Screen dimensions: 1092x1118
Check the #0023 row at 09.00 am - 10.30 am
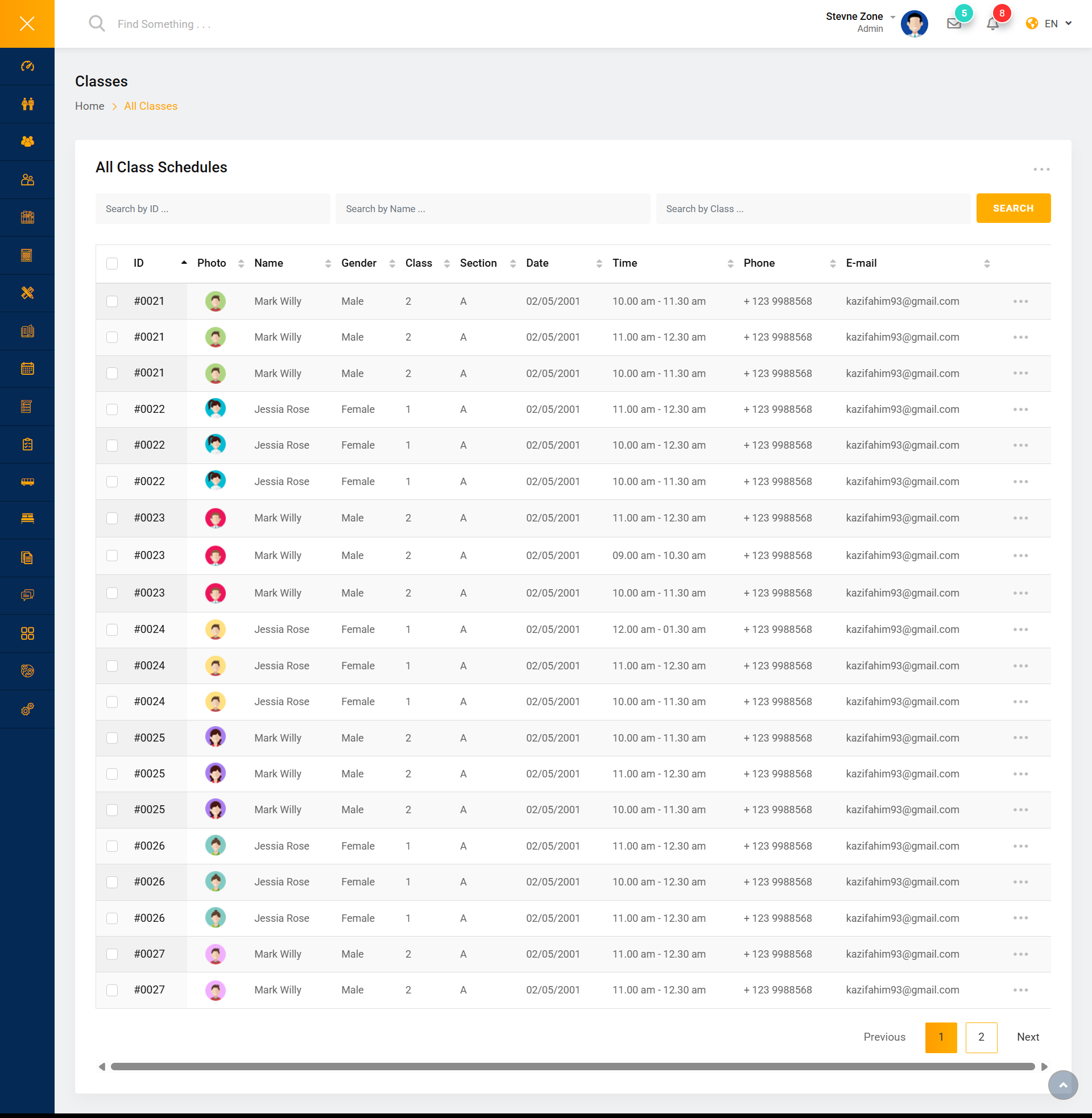coord(112,556)
